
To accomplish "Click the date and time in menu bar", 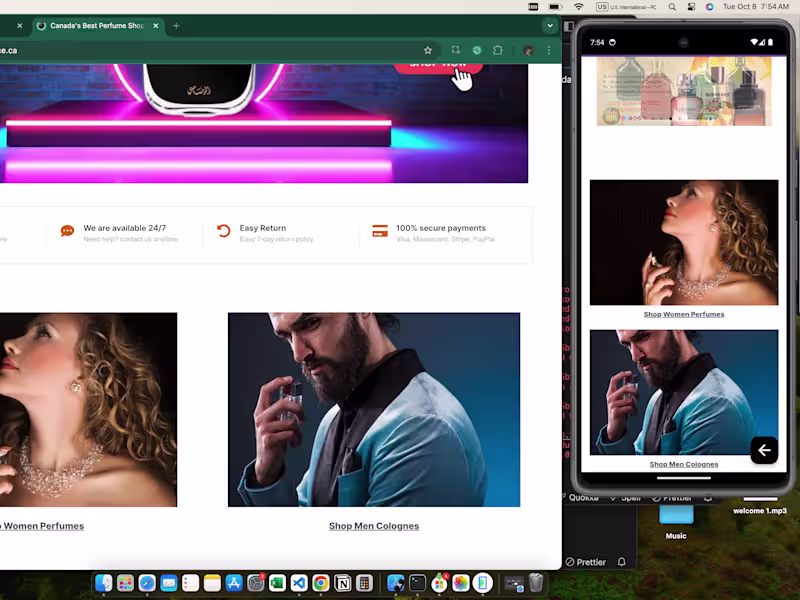I will (x=756, y=7).
